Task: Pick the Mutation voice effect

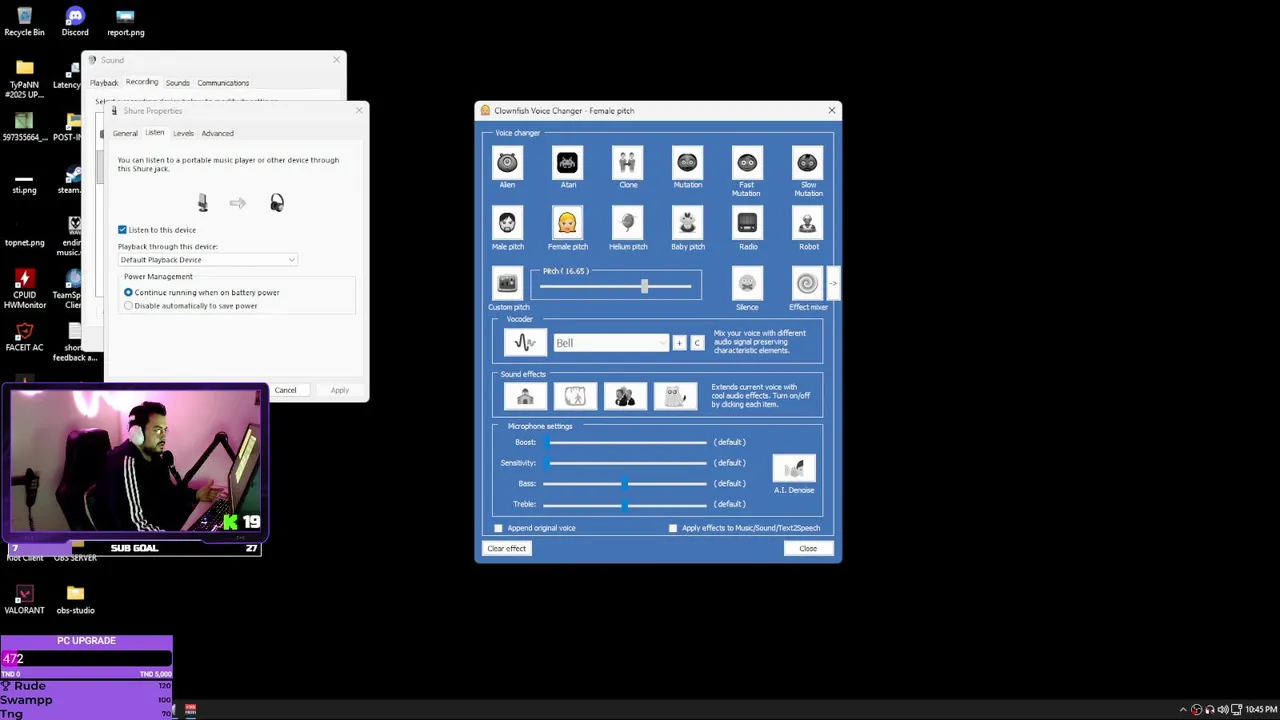Action: [x=687, y=163]
